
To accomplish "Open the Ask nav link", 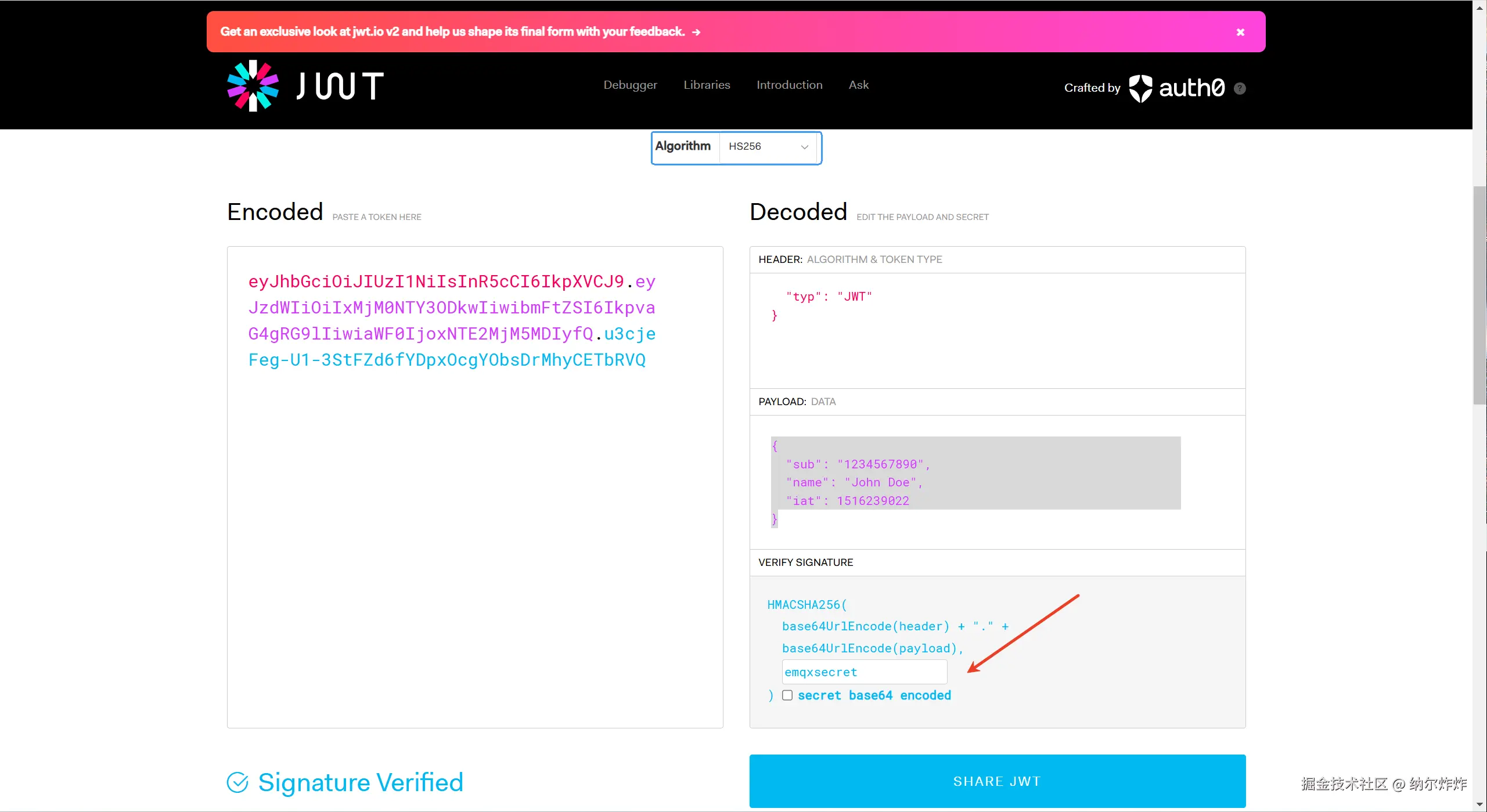I will (858, 85).
